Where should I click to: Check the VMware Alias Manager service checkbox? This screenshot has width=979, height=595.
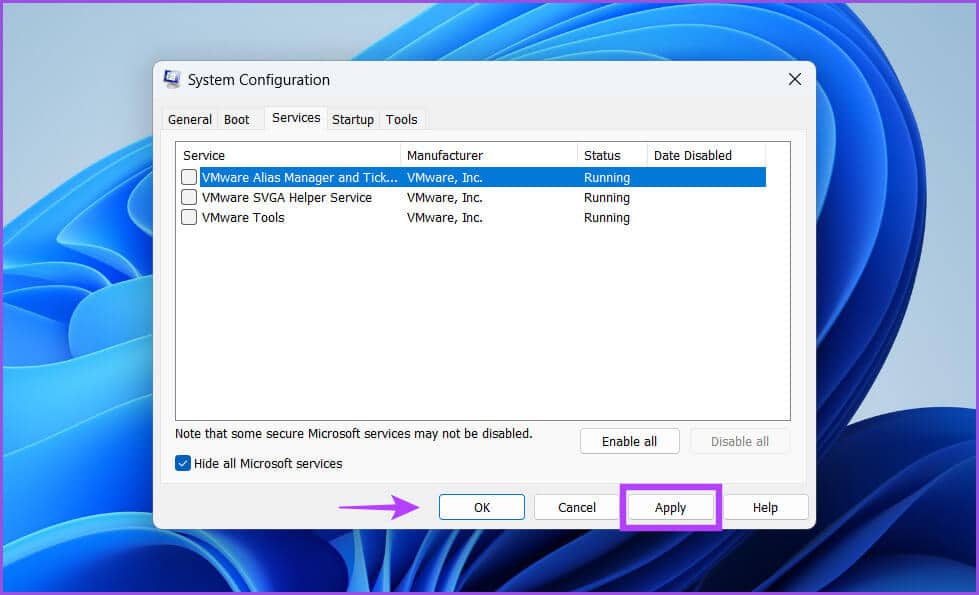click(x=189, y=177)
